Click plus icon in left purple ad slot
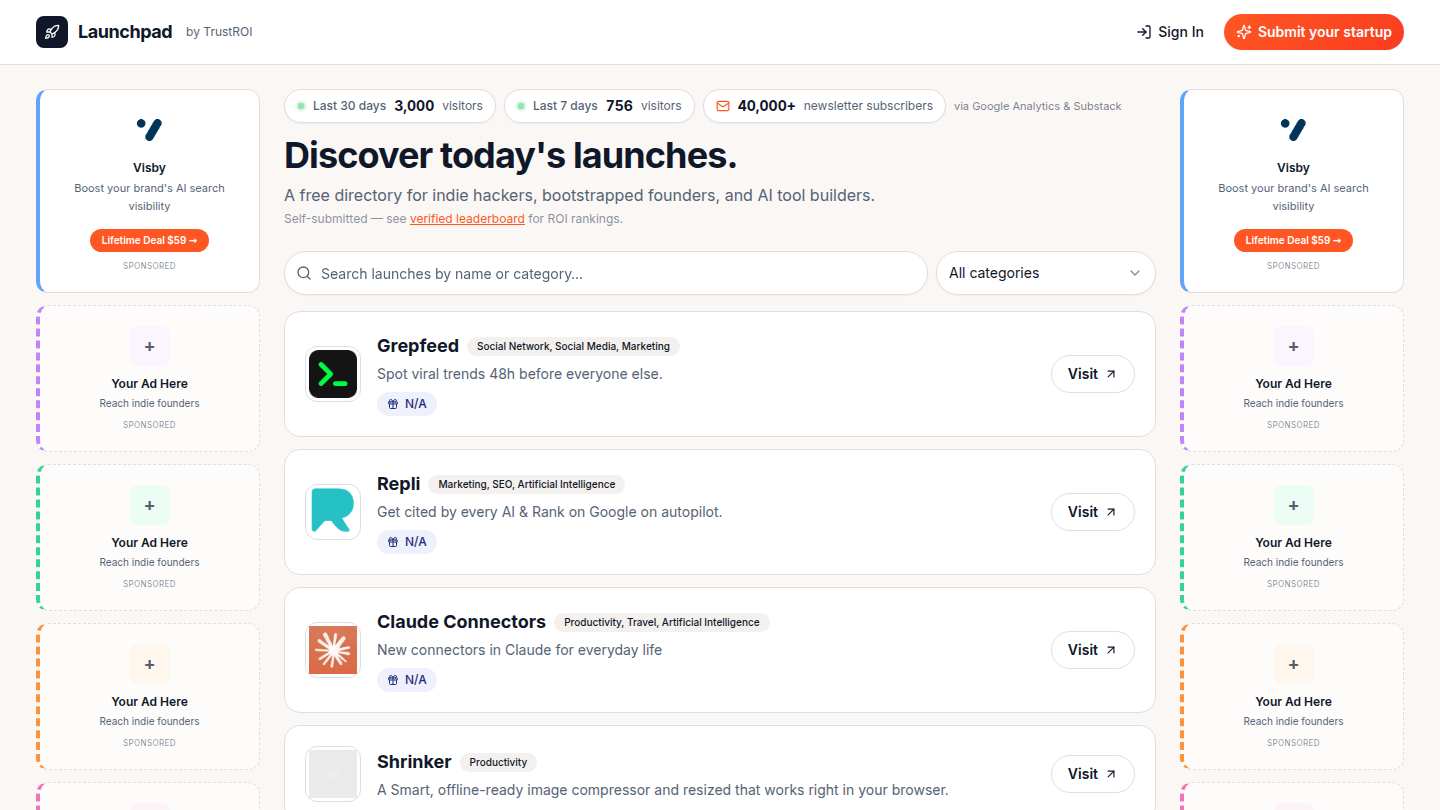 click(x=150, y=347)
